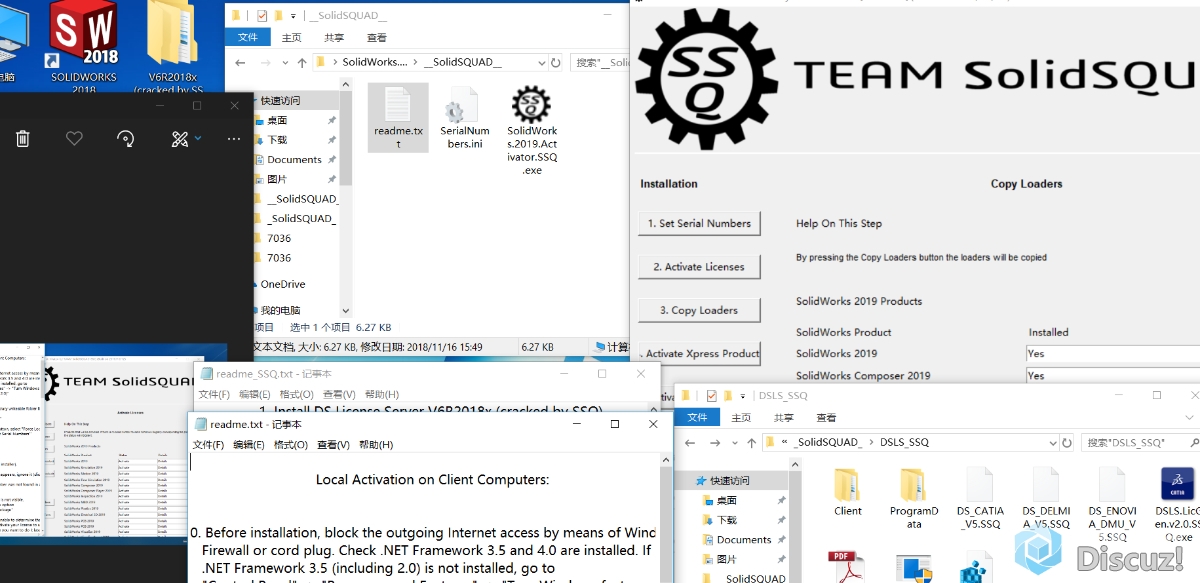1200x583 pixels.
Task: Select SolidWorks.2019.Activator.SSQ.exe file
Action: tap(532, 130)
